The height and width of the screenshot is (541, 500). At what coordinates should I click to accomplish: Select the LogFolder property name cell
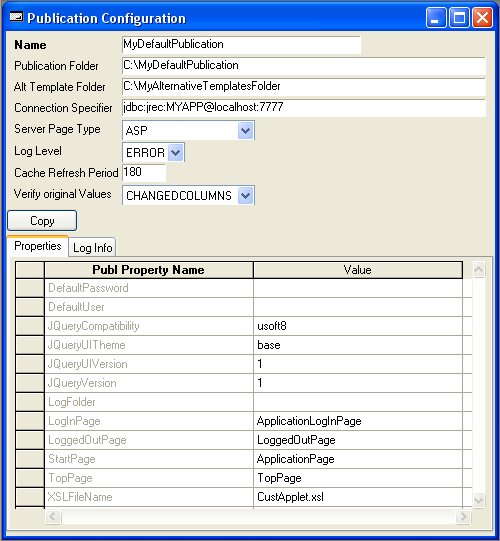click(x=149, y=402)
